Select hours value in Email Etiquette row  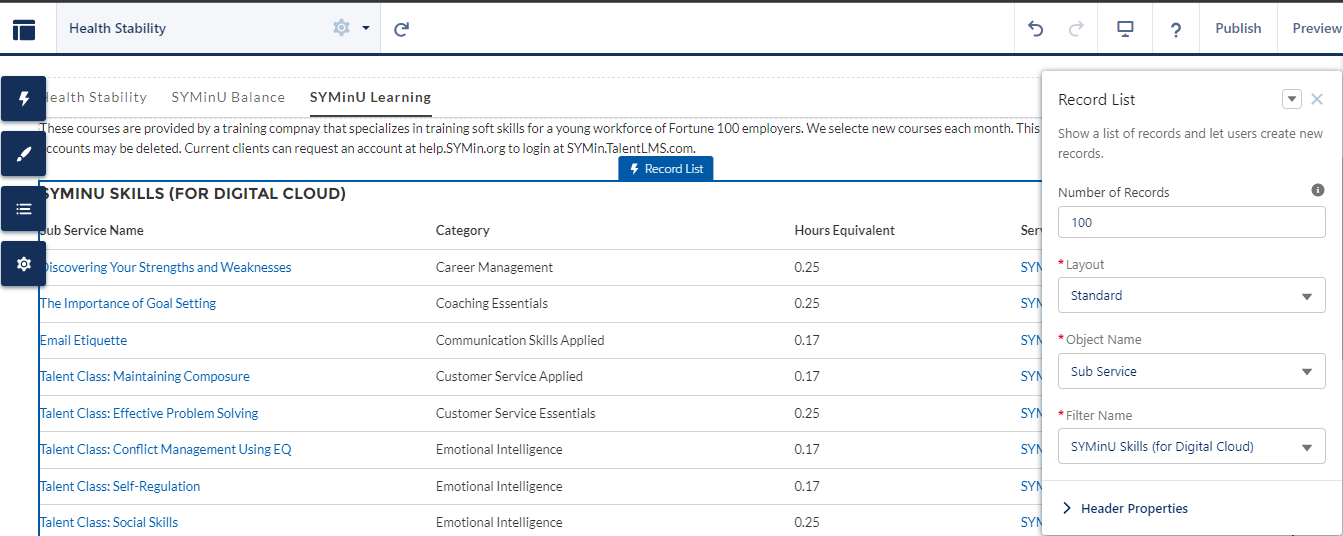point(807,340)
